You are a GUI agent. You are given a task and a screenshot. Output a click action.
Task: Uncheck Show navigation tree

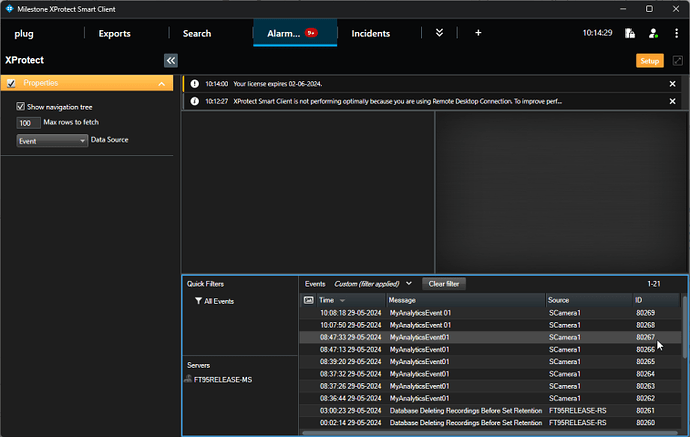[x=20, y=106]
